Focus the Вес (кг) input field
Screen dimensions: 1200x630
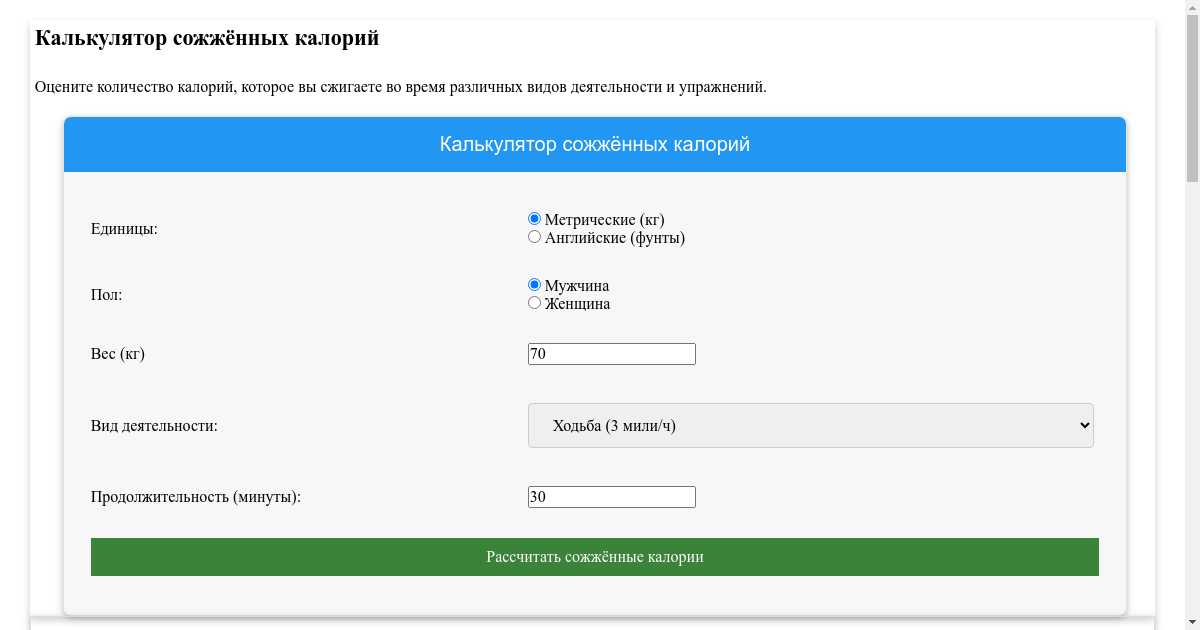pos(611,354)
